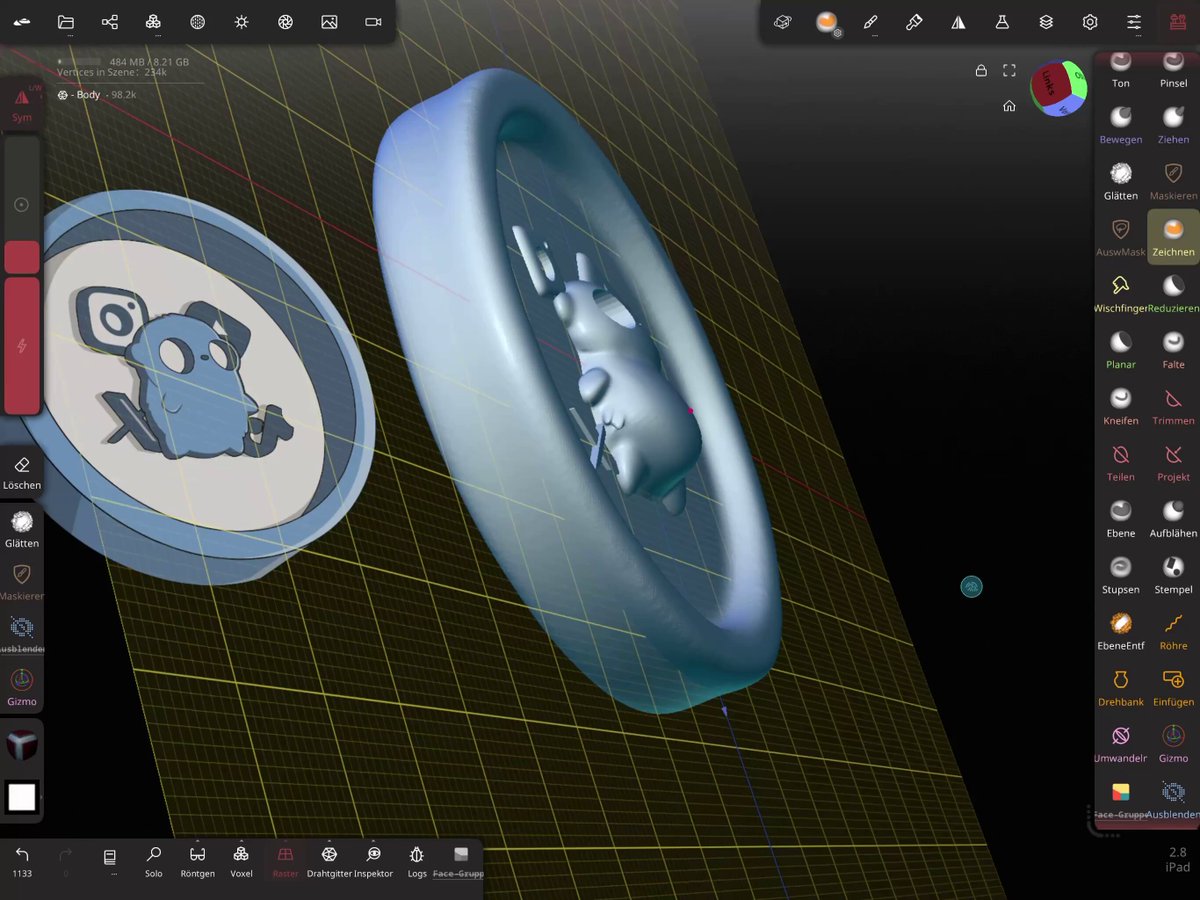Open the Symmetry triangle menu top bar

coord(958,22)
